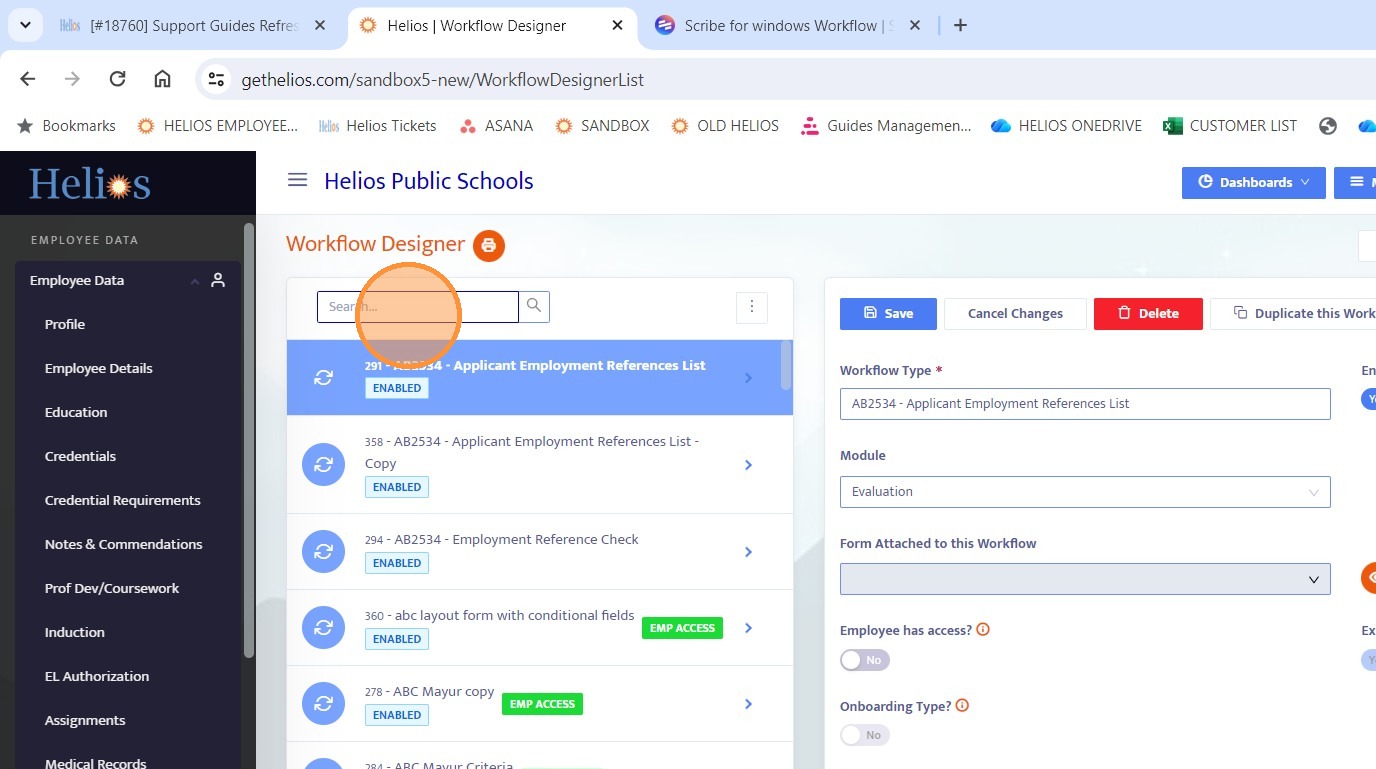Open Prof Dev/Coursework in the sidebar
Screen dimensions: 1376x769
click(112, 588)
